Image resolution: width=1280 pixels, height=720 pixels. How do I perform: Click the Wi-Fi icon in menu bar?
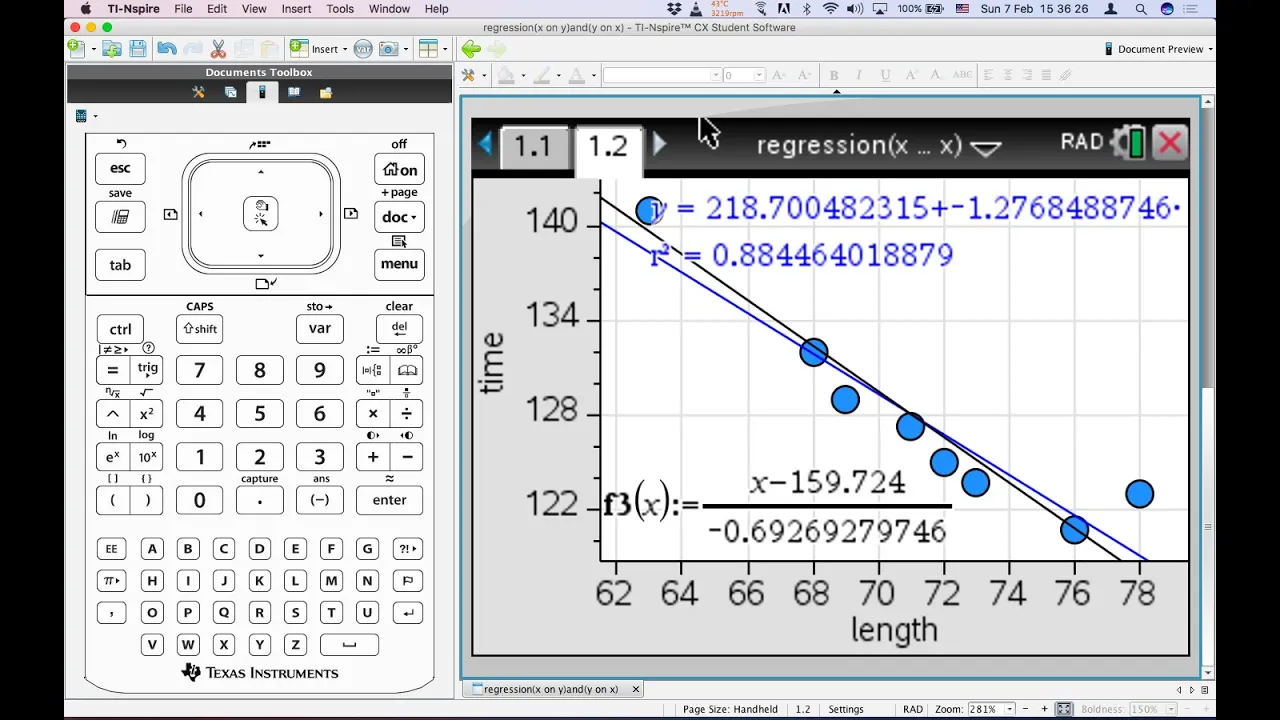[830, 9]
